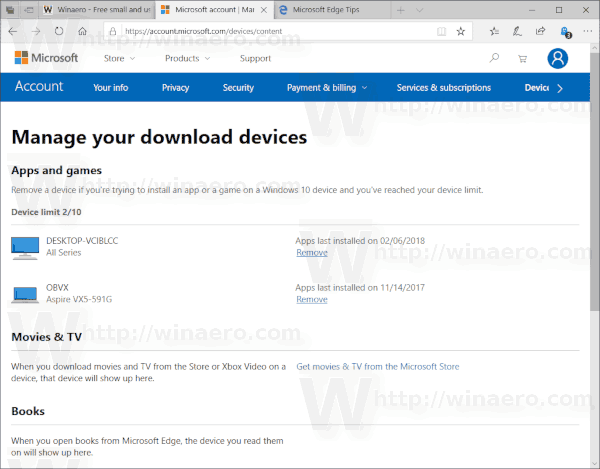Toggle Reading view book icon
Screen dimensions: 600x469
(x=441, y=31)
